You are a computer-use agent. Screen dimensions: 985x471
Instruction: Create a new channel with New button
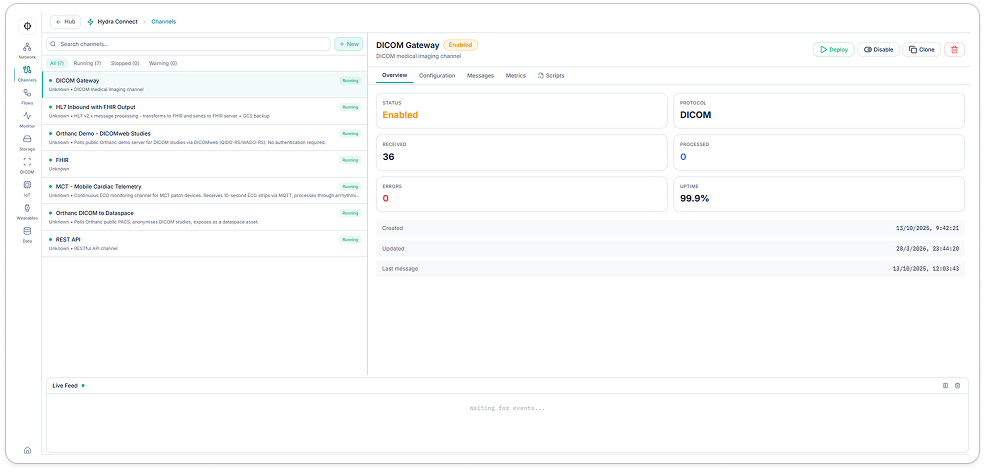click(349, 44)
